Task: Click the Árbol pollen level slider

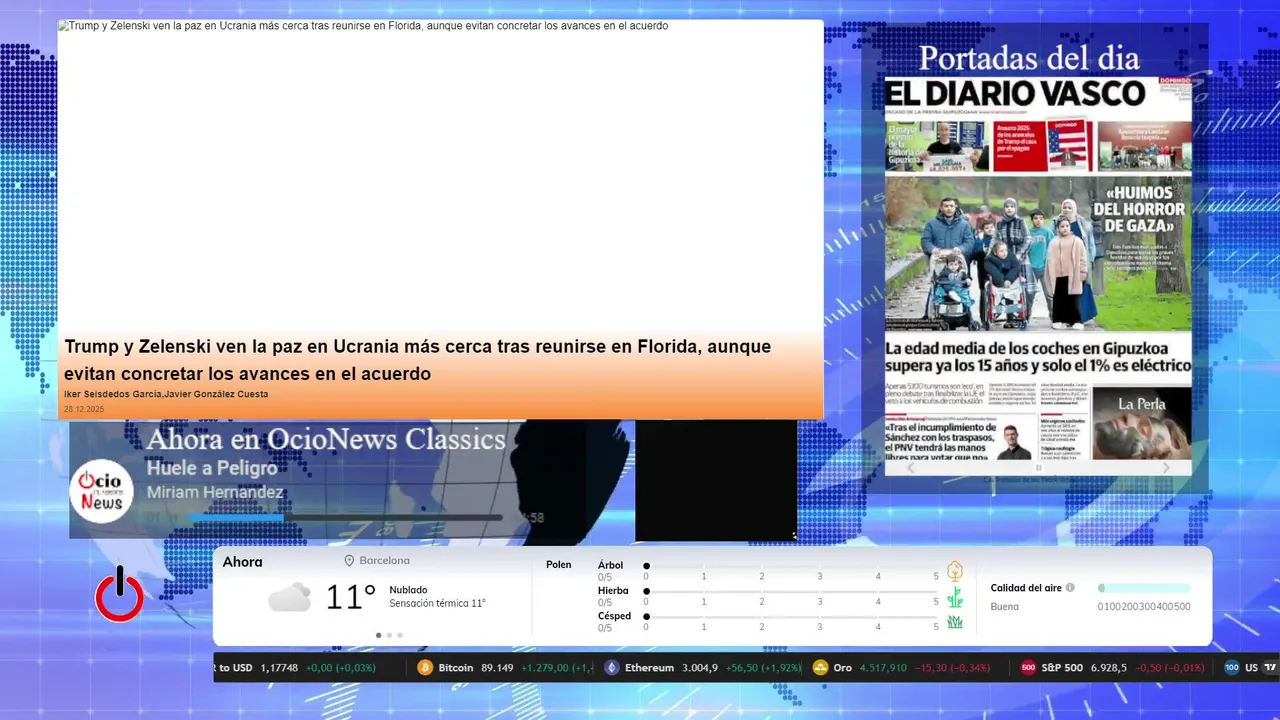Action: coord(791,566)
